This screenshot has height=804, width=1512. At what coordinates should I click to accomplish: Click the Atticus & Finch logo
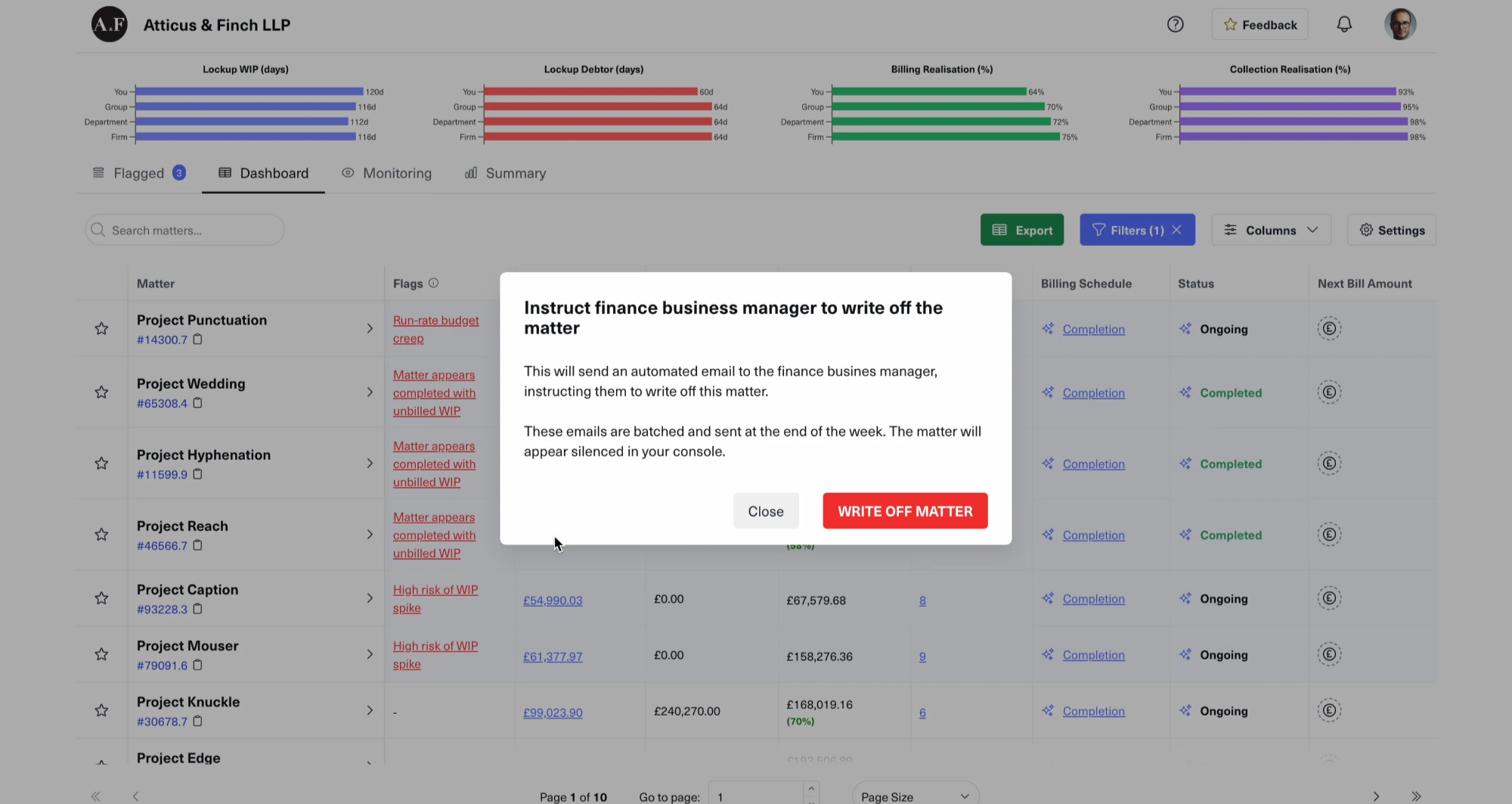110,24
